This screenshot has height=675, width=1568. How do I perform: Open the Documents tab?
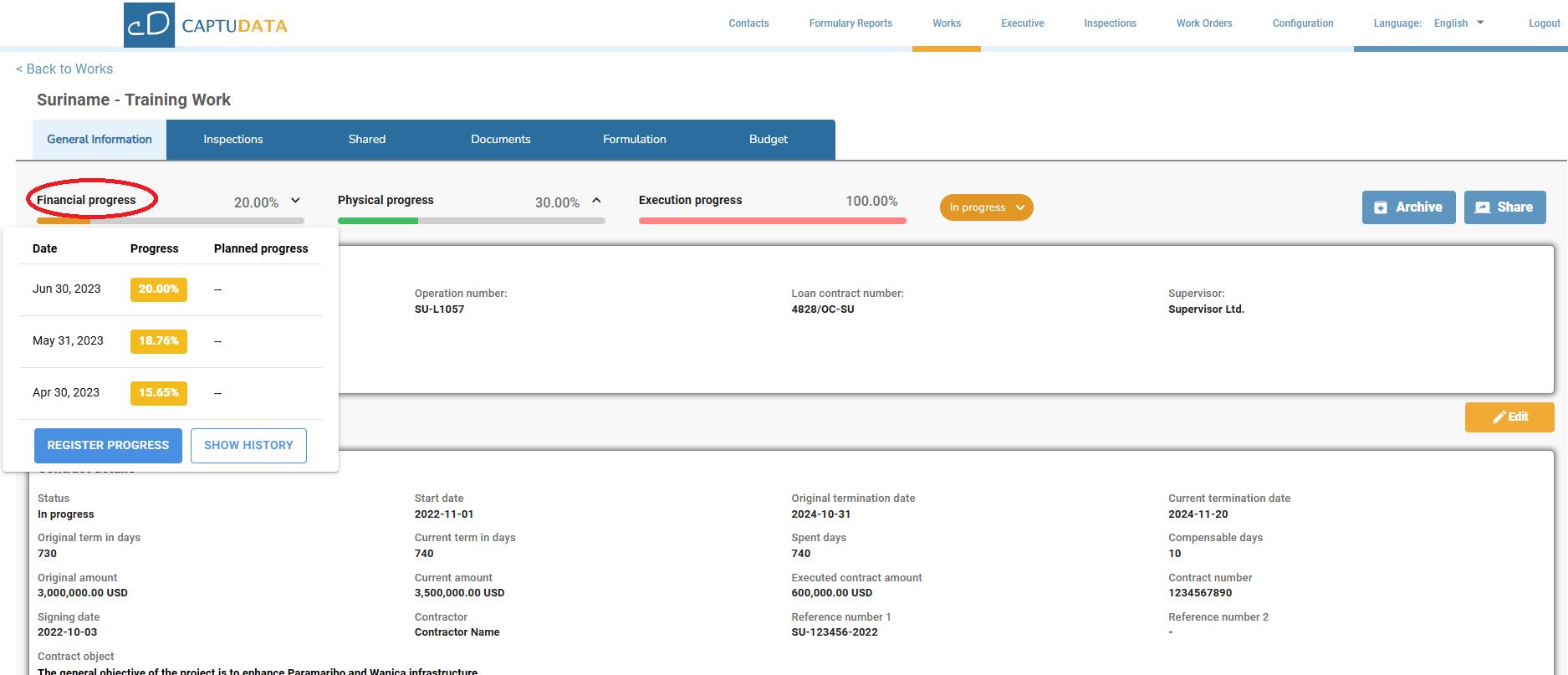[500, 140]
